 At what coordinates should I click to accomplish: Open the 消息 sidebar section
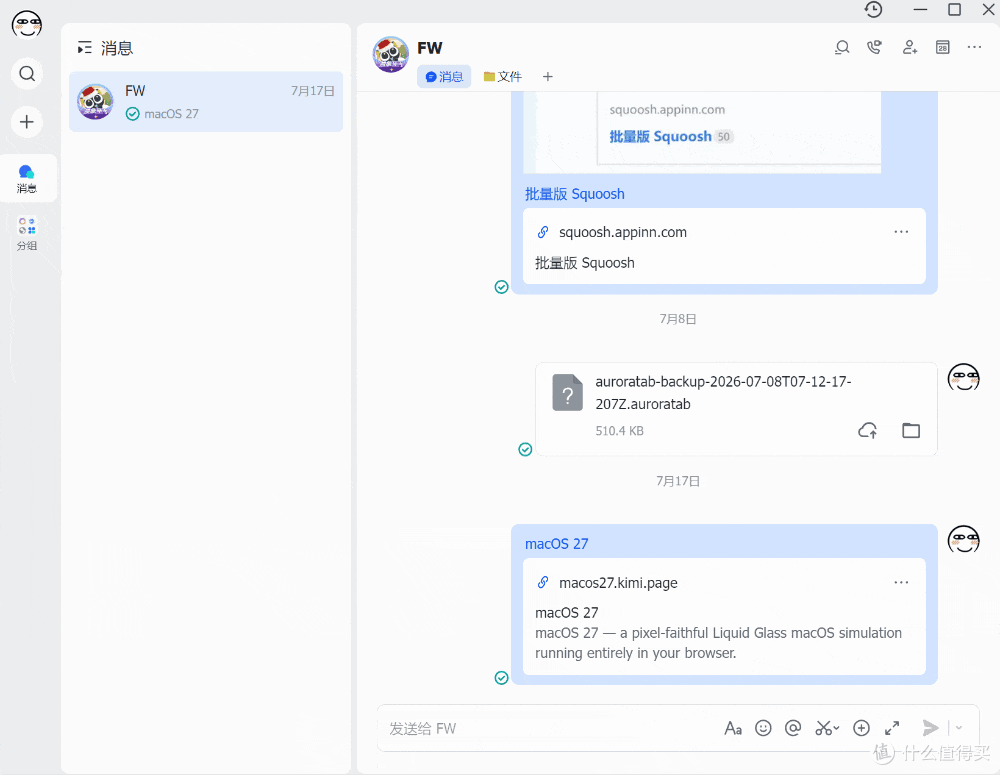27,179
